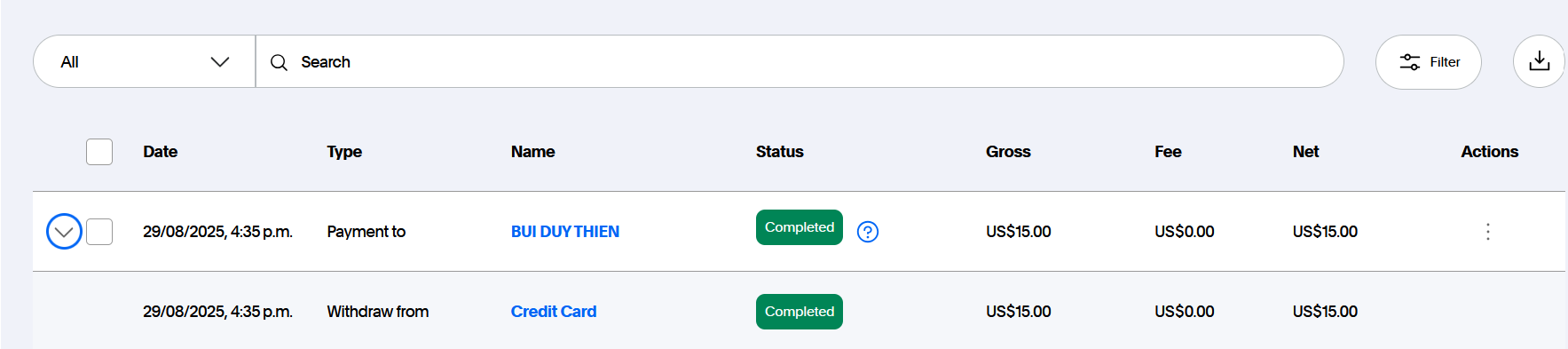Focus the Search transactions field
Screen dimensions: 1568x349
coord(800,61)
